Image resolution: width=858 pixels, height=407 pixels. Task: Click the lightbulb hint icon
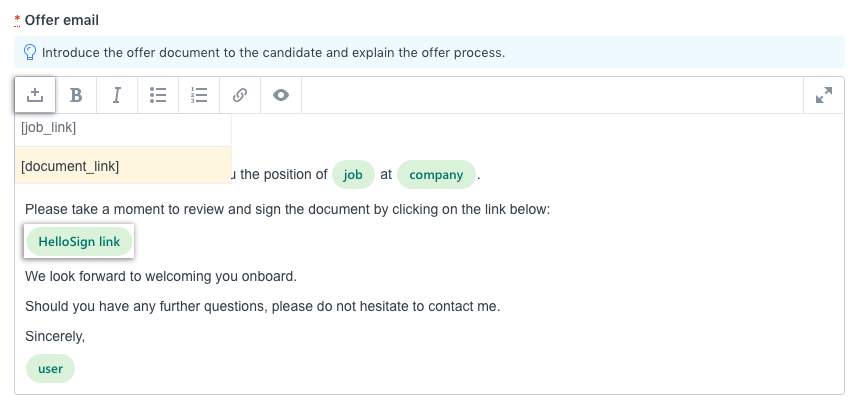tap(30, 53)
